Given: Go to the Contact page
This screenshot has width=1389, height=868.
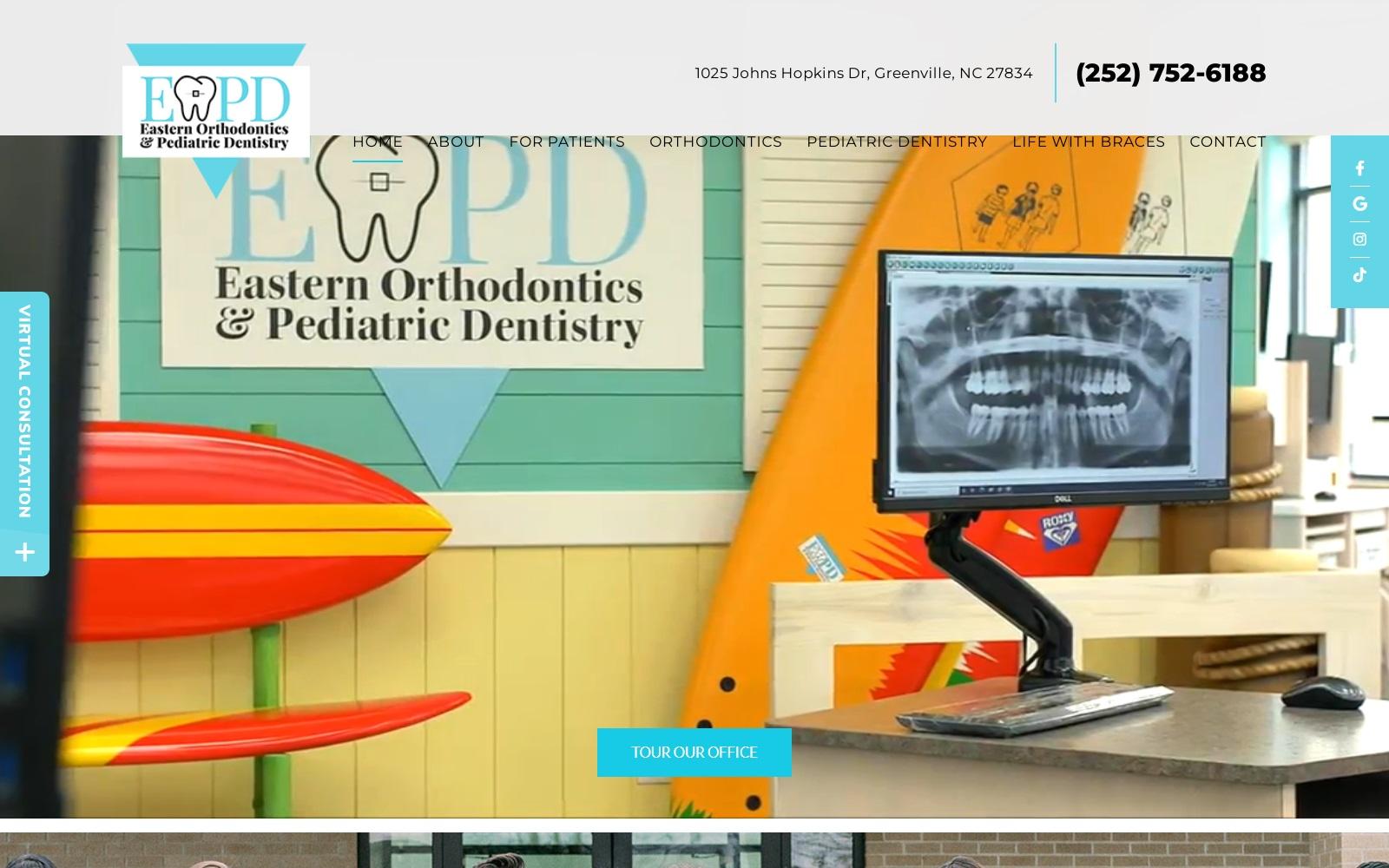Looking at the screenshot, I should (1228, 141).
